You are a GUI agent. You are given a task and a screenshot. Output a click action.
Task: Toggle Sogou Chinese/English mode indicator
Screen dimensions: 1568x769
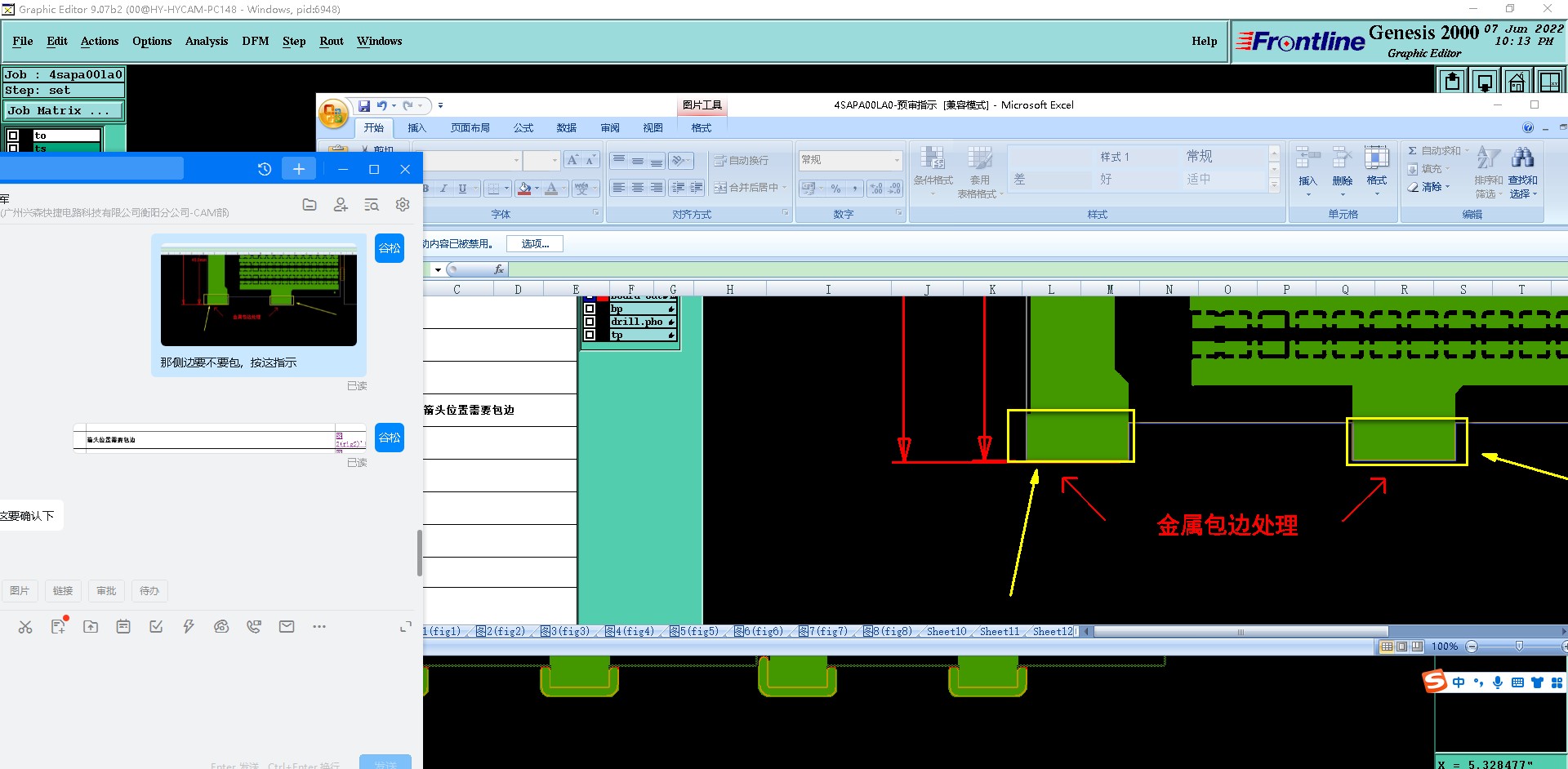(1459, 682)
